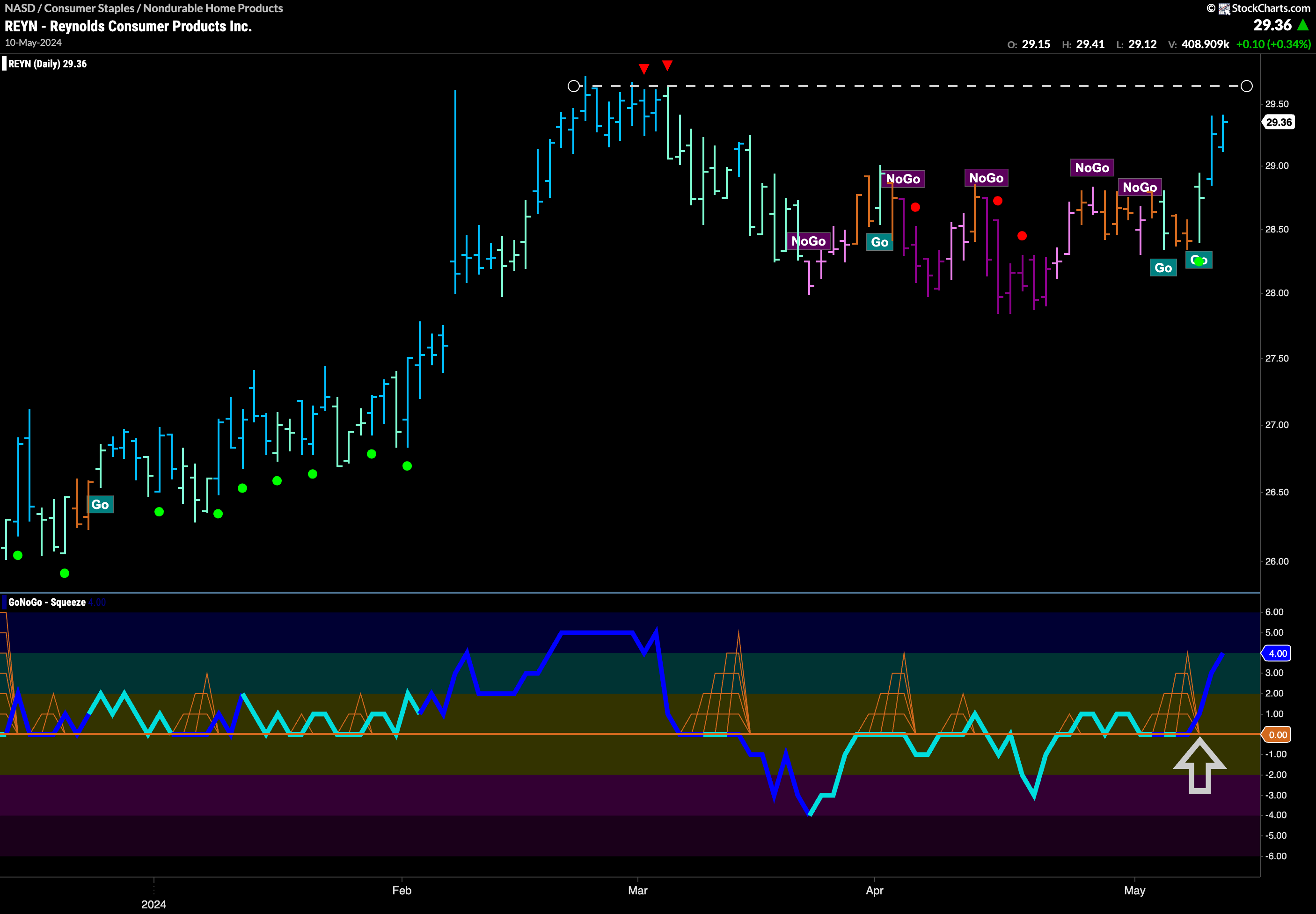Click the red dot right of mid-April NoGo label
The width and height of the screenshot is (1316, 914).
997,201
